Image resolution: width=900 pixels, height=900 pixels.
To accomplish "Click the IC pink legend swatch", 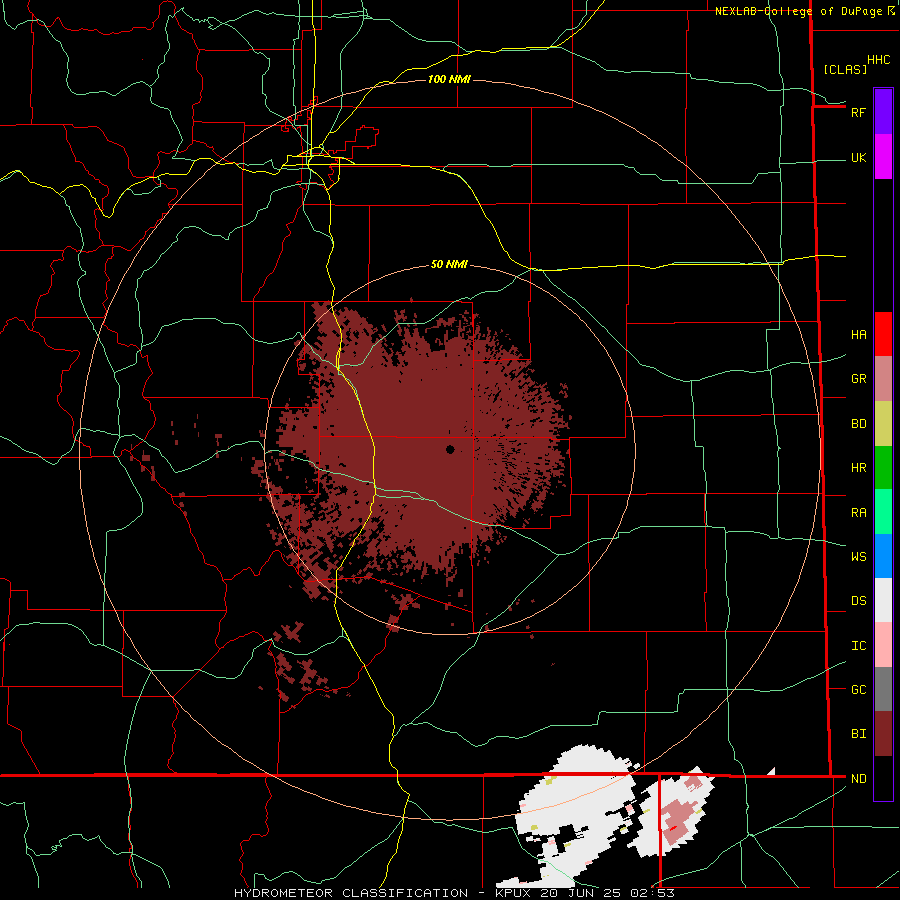I will (x=883, y=645).
